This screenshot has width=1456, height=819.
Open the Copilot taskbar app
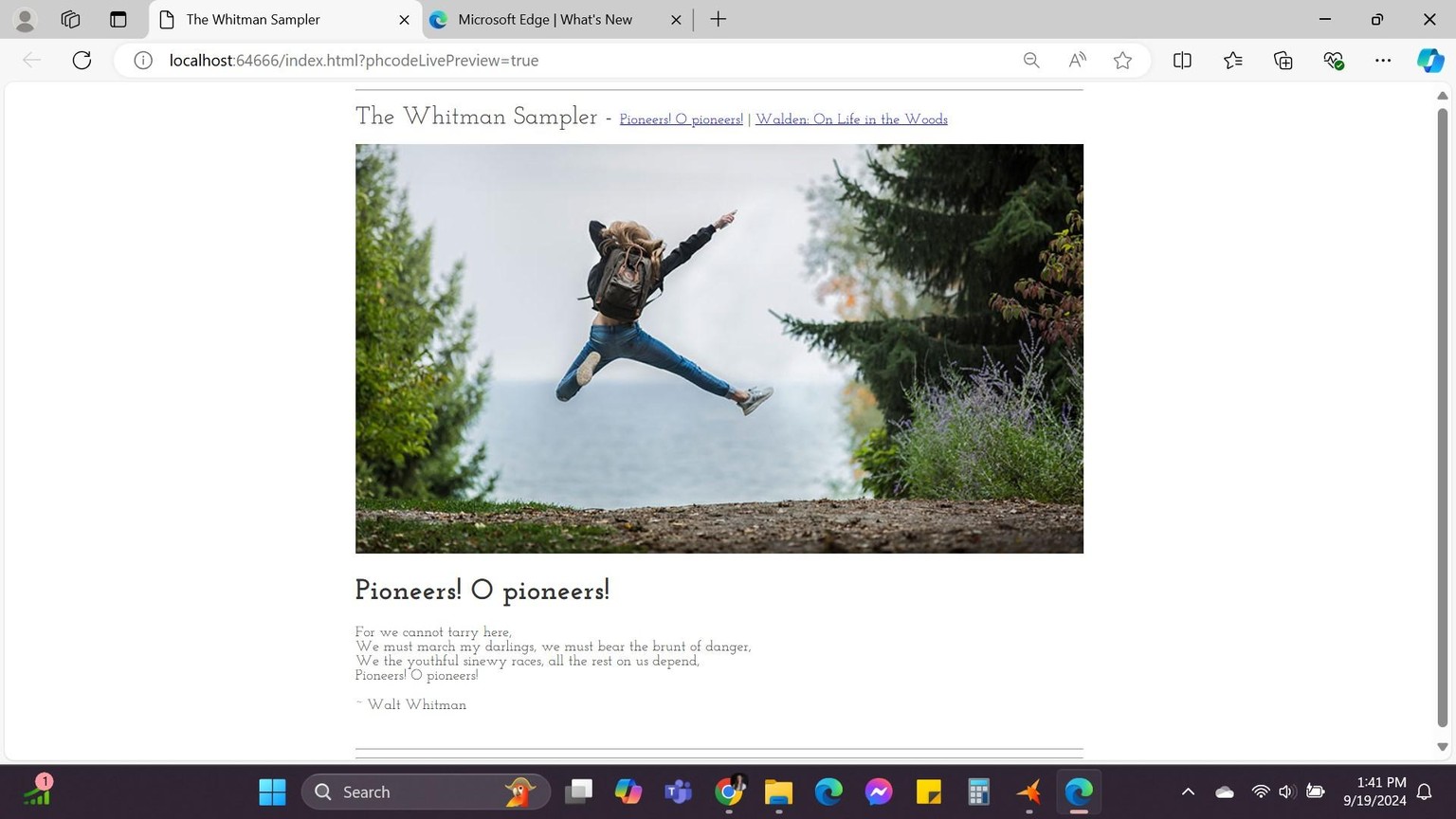628,792
